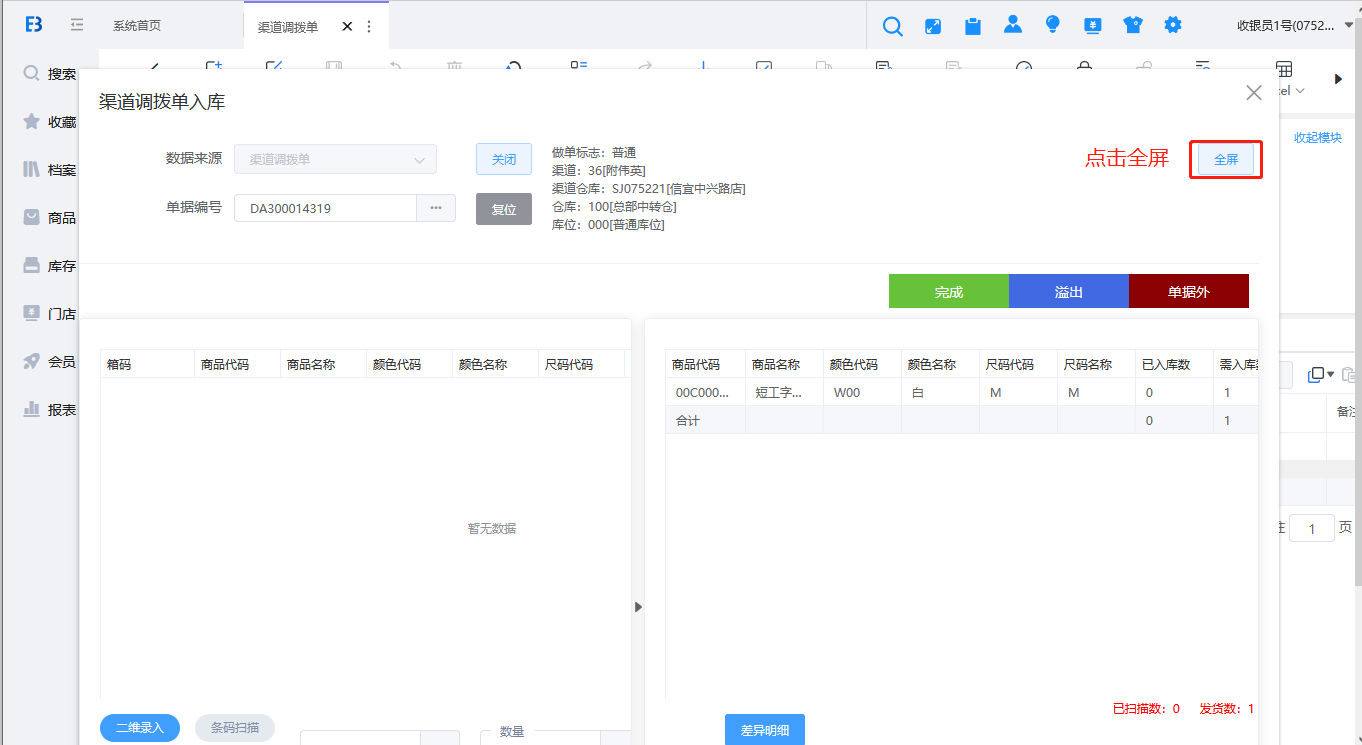The image size is (1362, 745).
Task: Close the 渠道调拨单入库 dialog
Action: [x=1253, y=93]
